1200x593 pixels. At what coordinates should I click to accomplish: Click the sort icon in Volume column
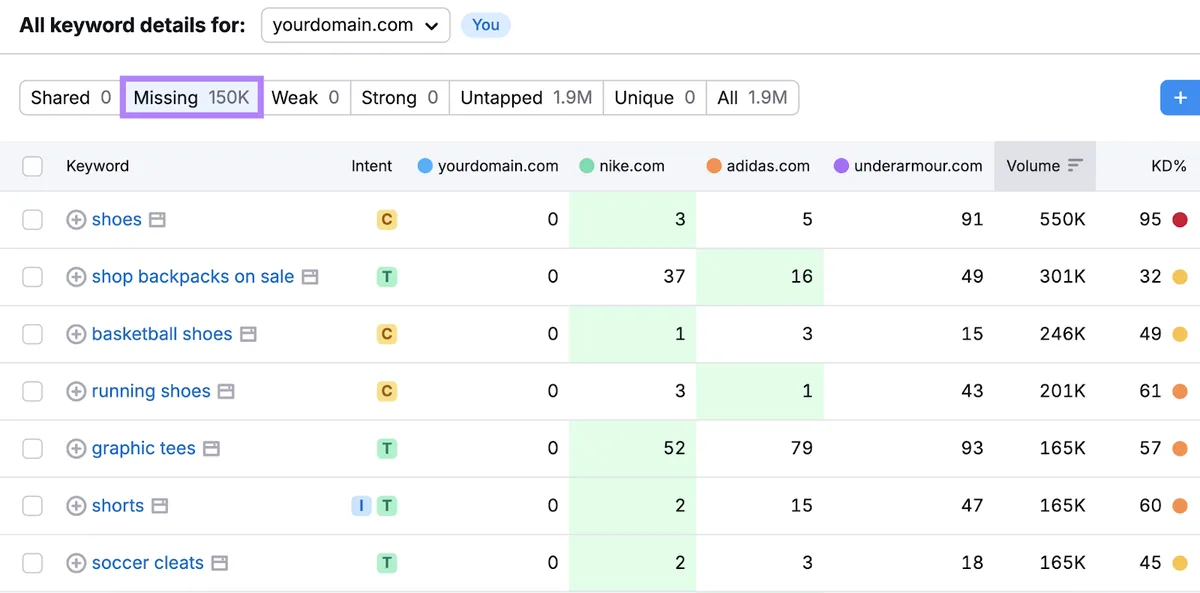(x=1075, y=166)
